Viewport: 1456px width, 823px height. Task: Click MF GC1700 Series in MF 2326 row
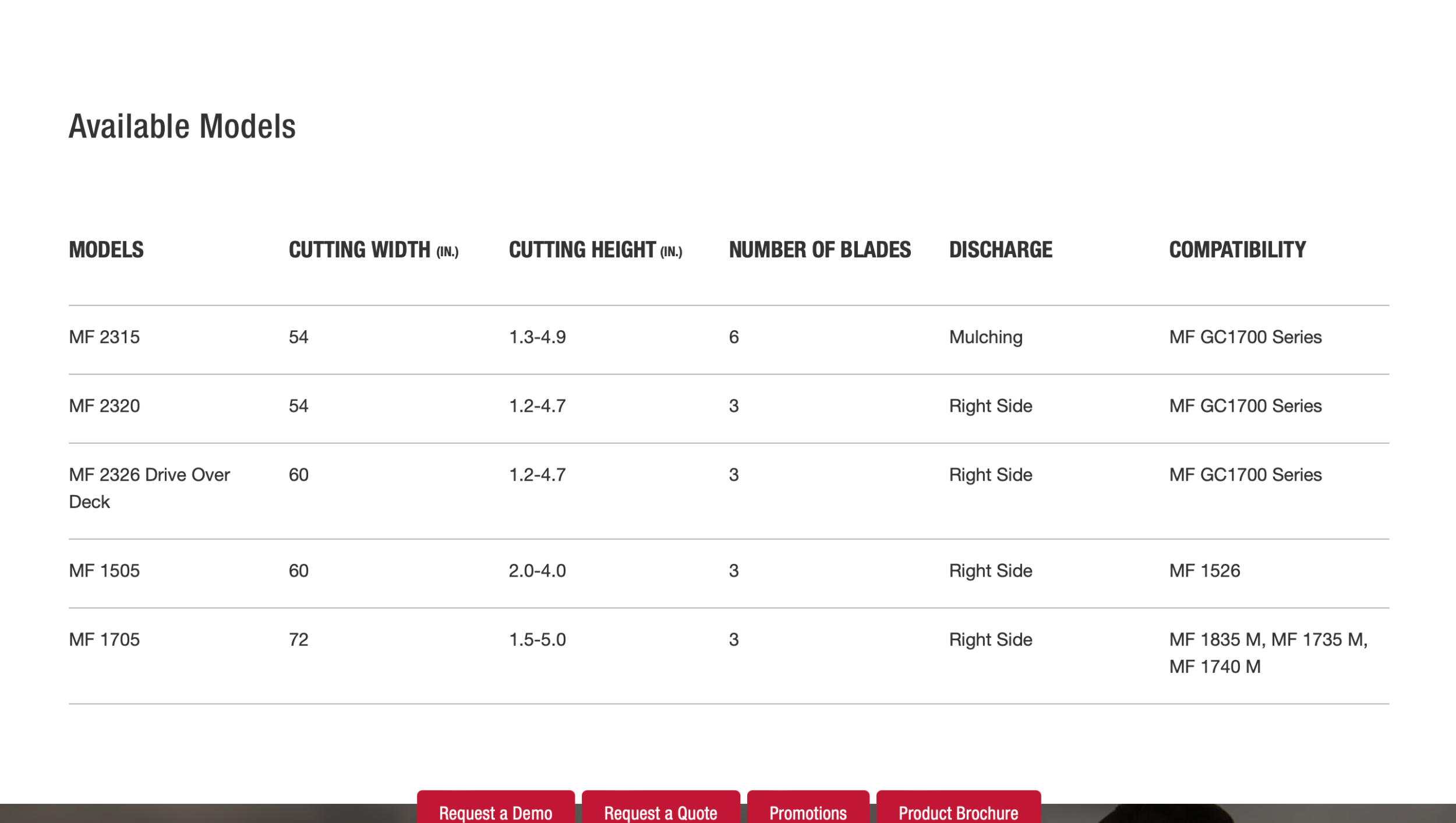(1245, 475)
